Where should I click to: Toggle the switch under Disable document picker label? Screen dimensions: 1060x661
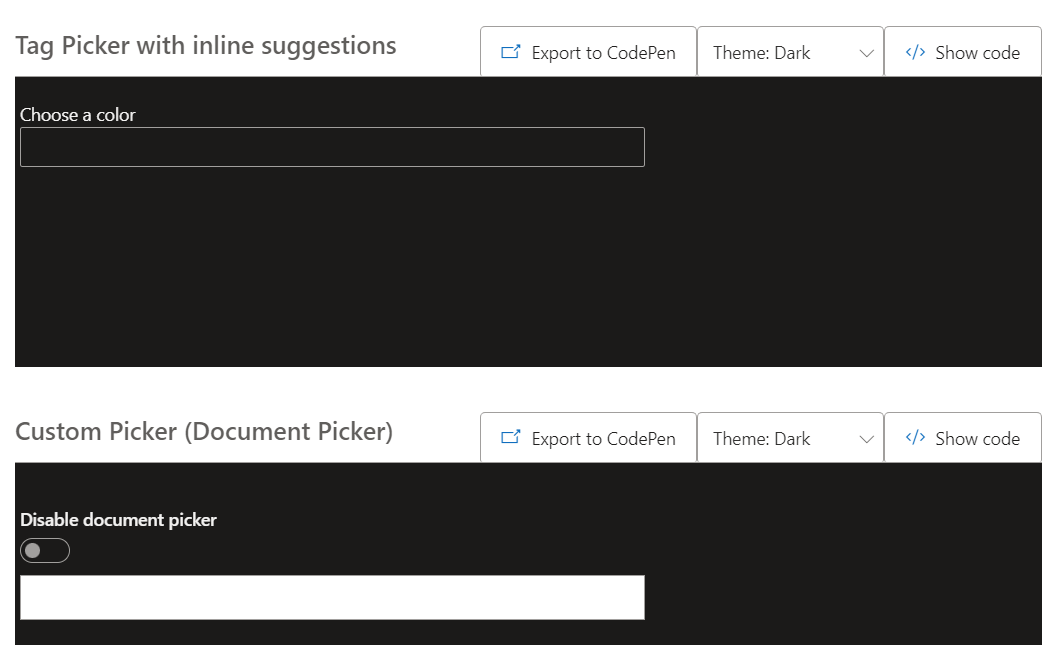coord(45,550)
